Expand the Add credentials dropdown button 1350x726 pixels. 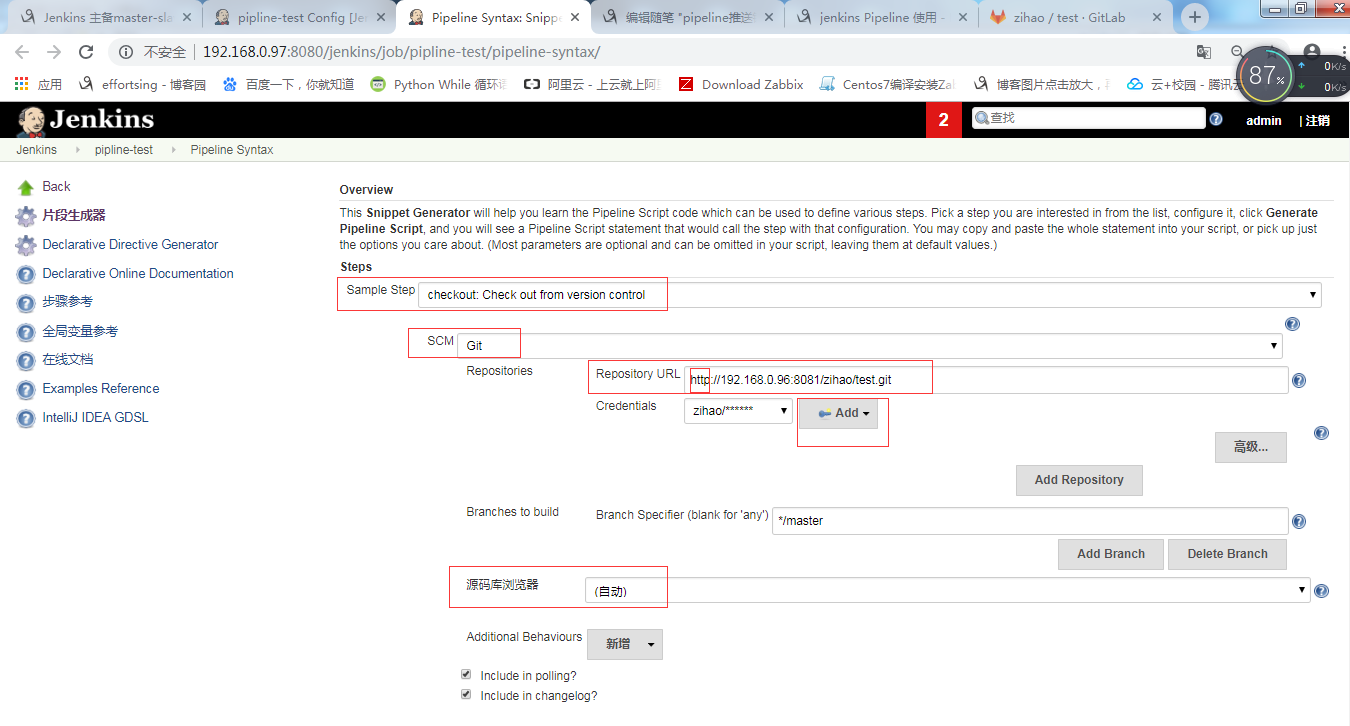click(x=838, y=413)
